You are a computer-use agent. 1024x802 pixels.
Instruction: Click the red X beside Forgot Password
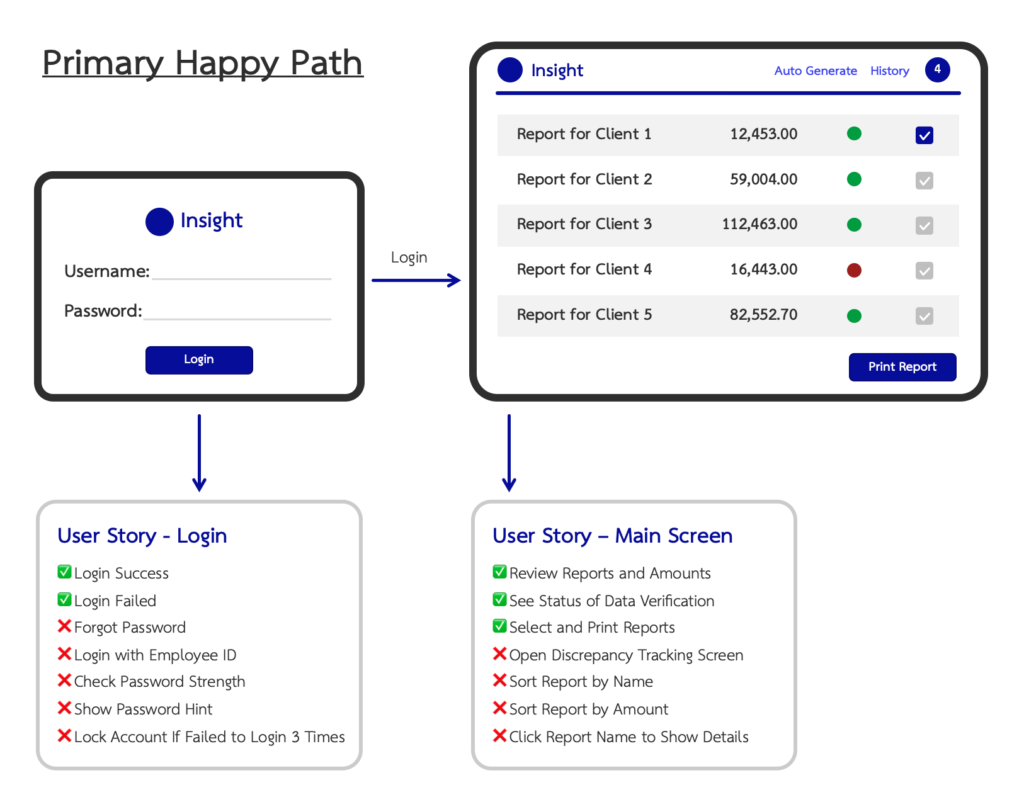pyautogui.click(x=63, y=627)
